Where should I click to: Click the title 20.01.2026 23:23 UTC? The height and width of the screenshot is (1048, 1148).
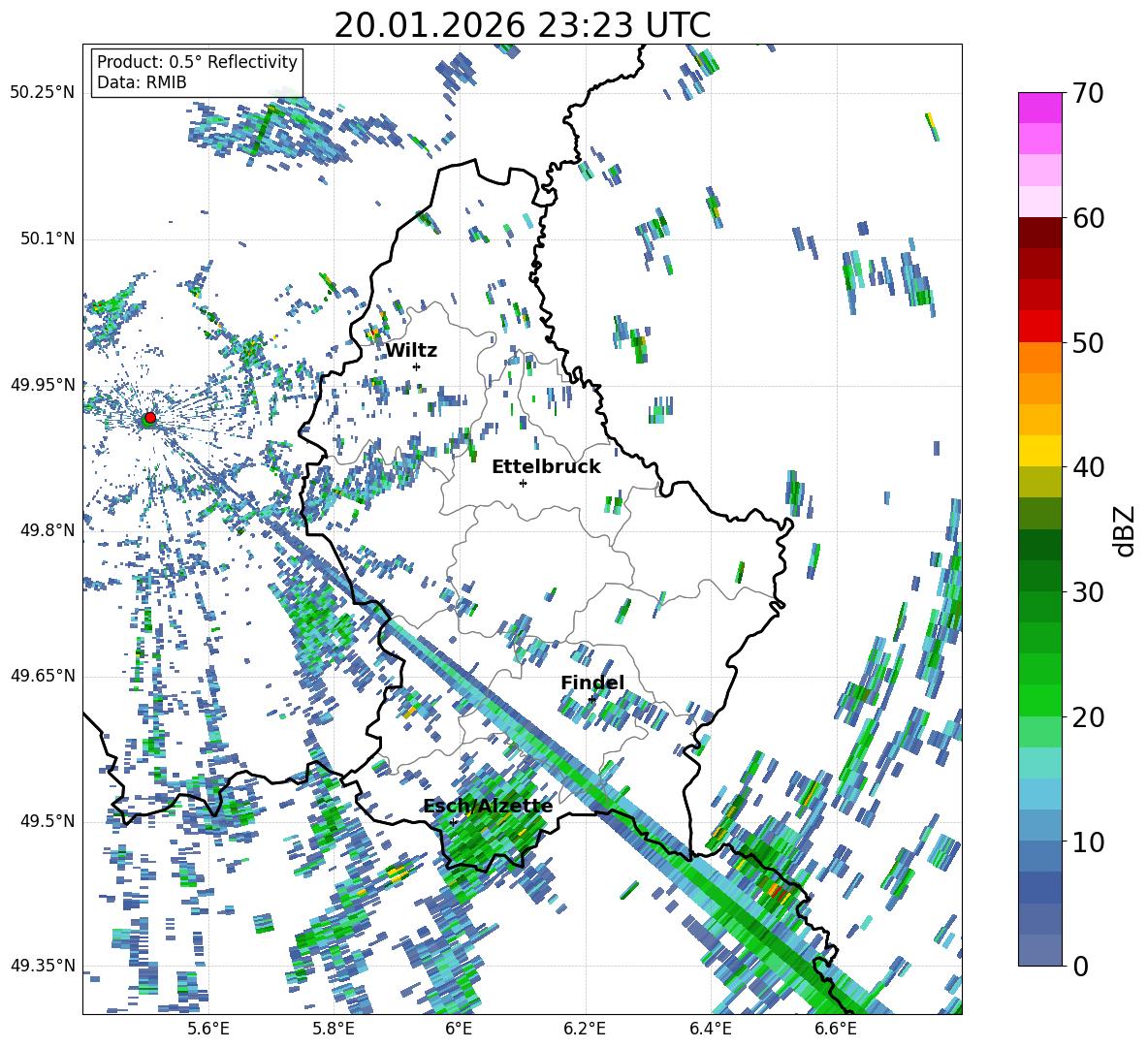click(x=522, y=25)
